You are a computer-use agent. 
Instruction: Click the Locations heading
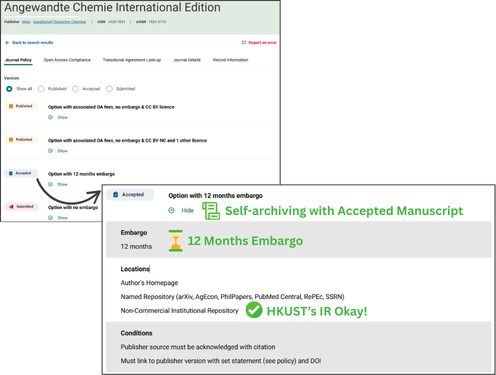(x=135, y=269)
